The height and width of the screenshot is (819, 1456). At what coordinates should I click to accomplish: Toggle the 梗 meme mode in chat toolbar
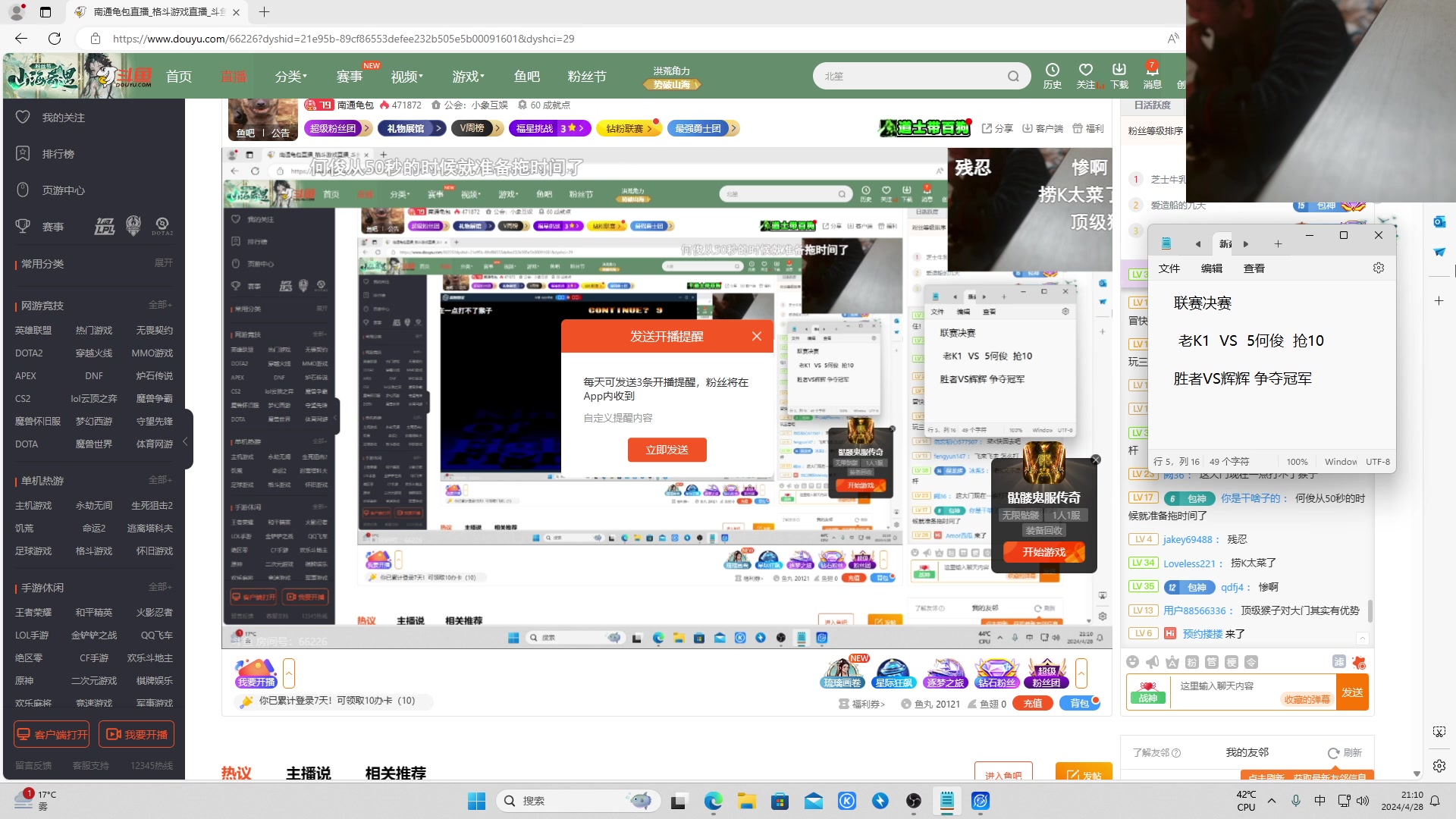pos(1231,662)
